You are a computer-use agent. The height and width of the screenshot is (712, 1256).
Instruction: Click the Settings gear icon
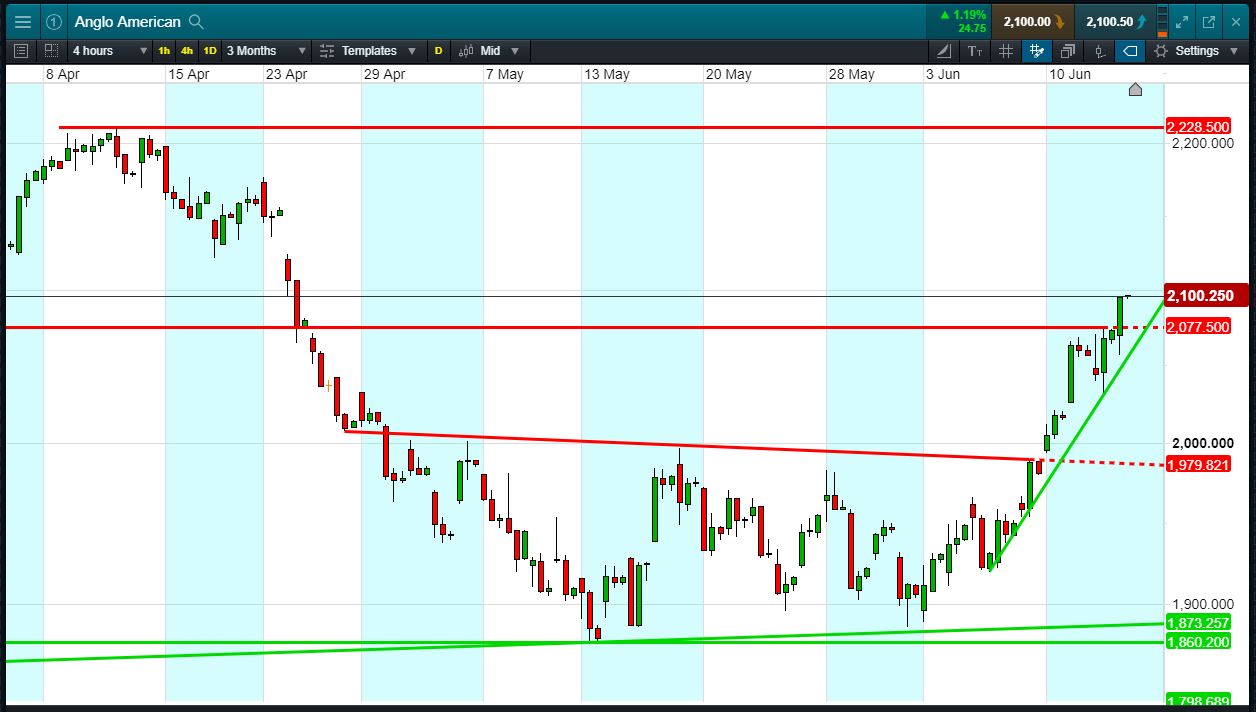click(x=1160, y=51)
